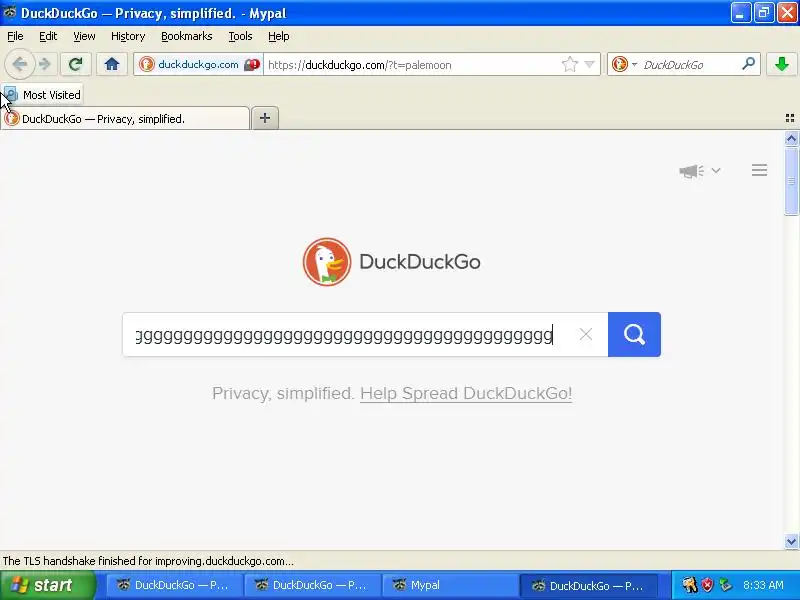Show the tab groups grid icon
The image size is (800, 600).
click(x=790, y=118)
